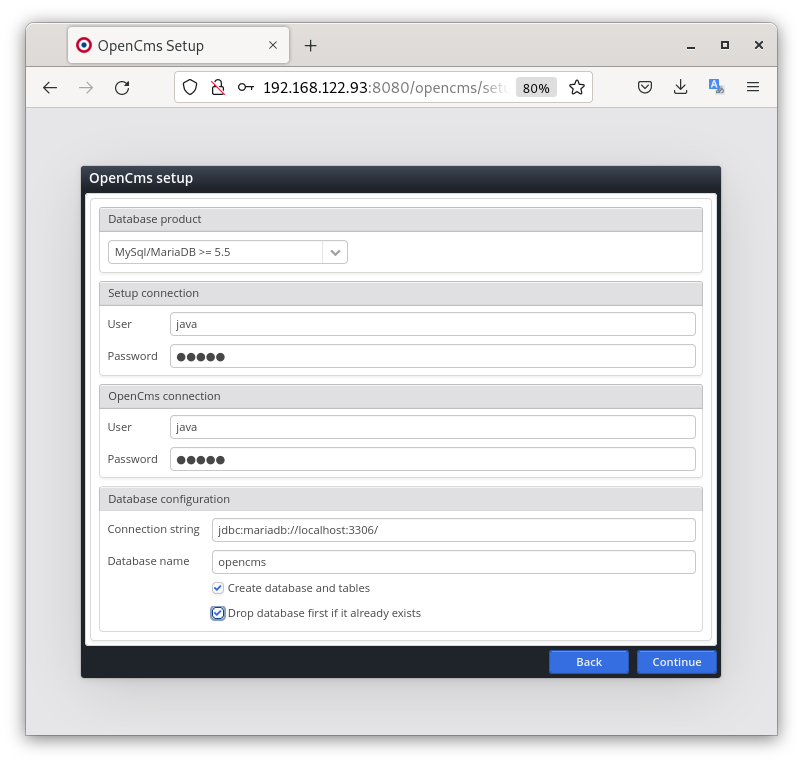Viewport: 803px width, 764px height.
Task: Bookmark this page with the star icon
Action: pyautogui.click(x=577, y=87)
